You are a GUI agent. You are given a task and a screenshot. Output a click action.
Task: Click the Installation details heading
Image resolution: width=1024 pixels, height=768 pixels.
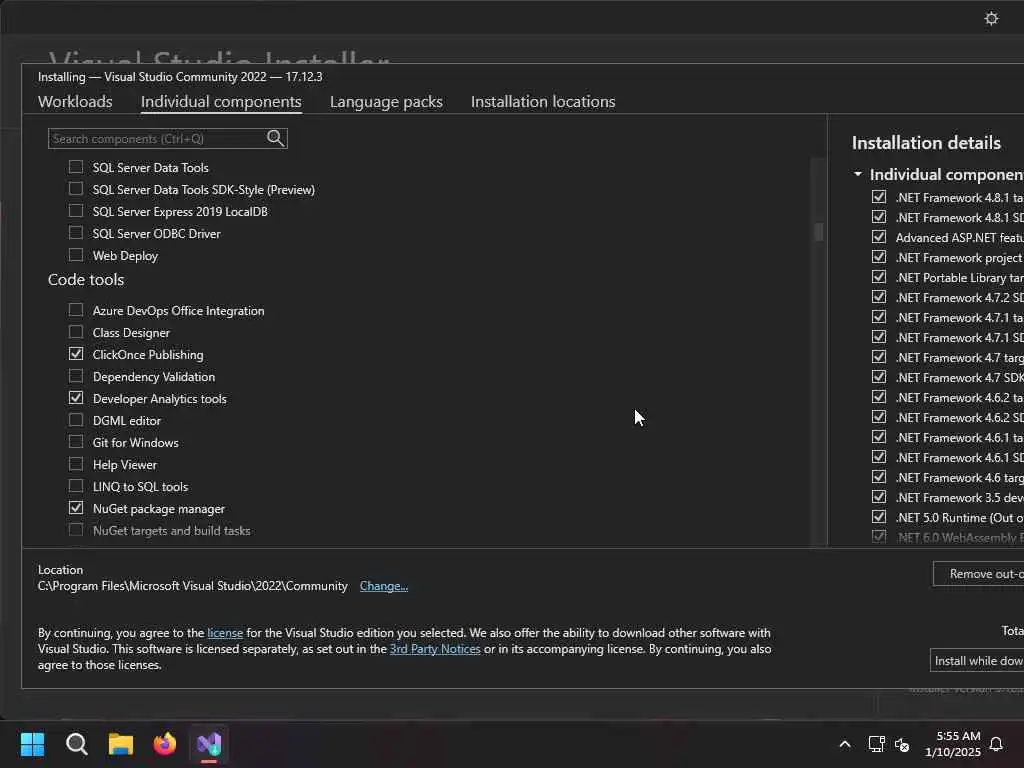coord(926,143)
